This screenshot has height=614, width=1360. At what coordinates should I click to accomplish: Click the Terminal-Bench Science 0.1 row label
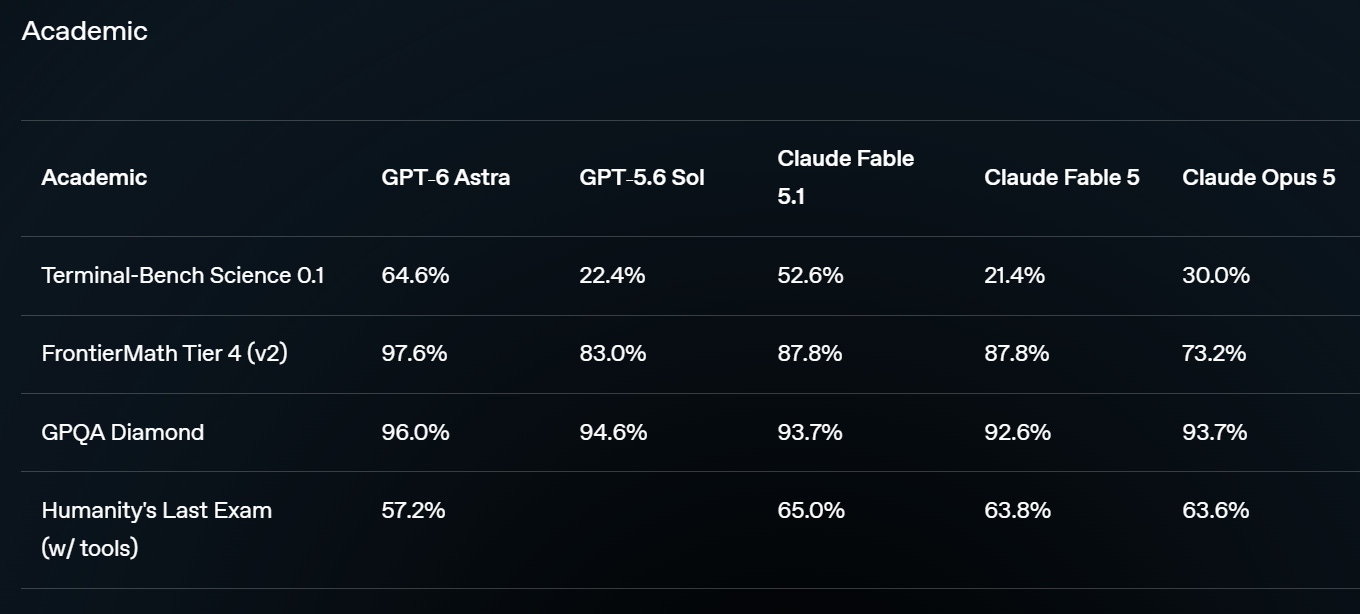(183, 275)
